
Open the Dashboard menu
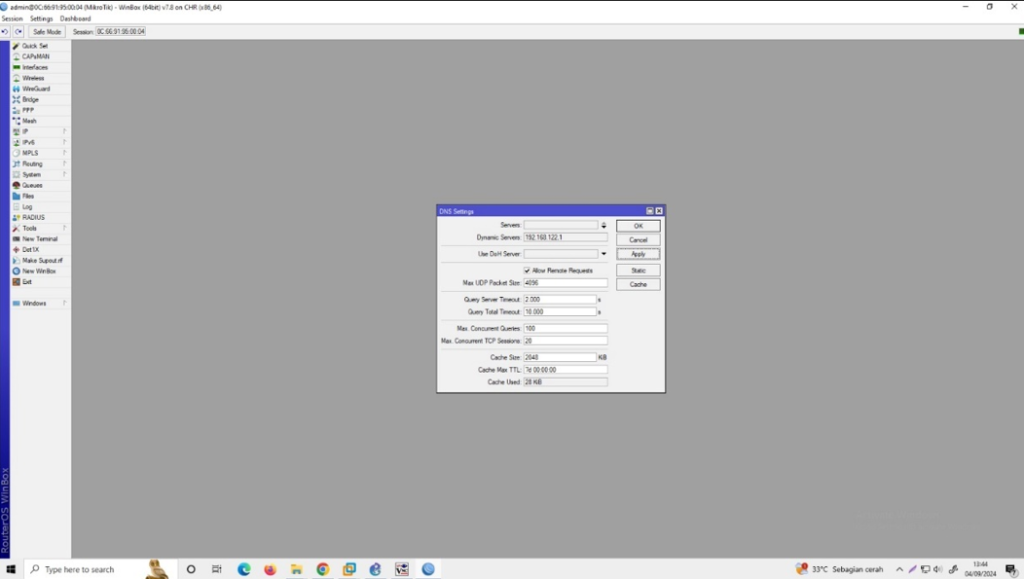[75, 19]
